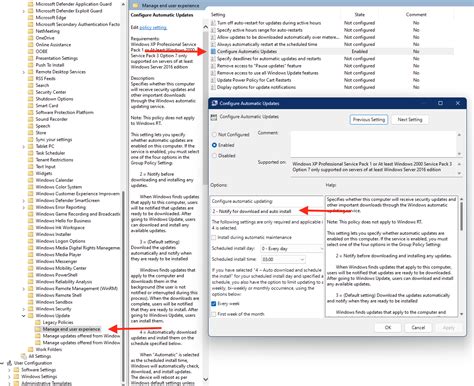
Task: Select the Windows Media Player tree item
Action: tap(58, 255)
